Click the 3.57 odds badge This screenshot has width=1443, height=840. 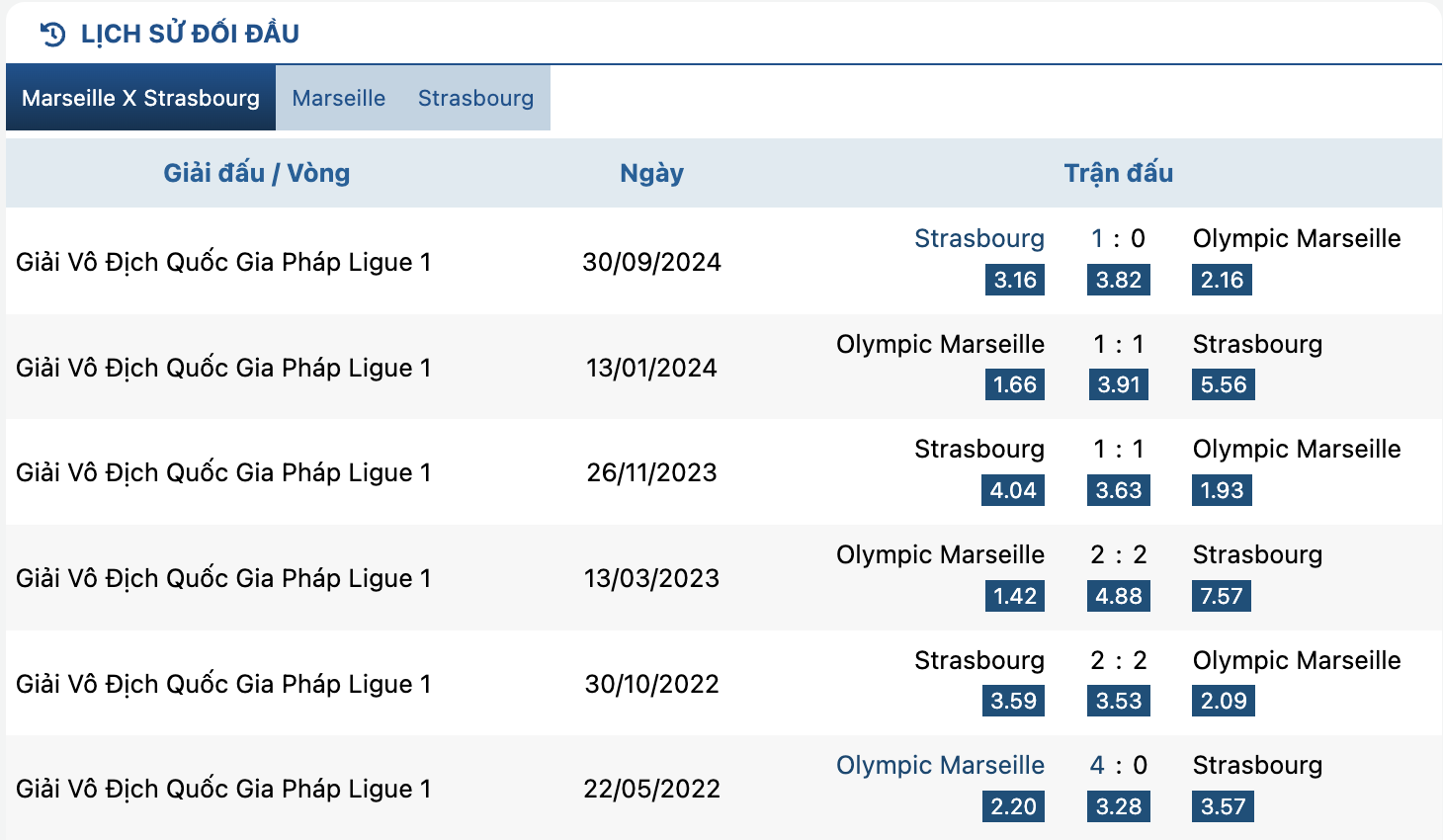coord(1224,806)
